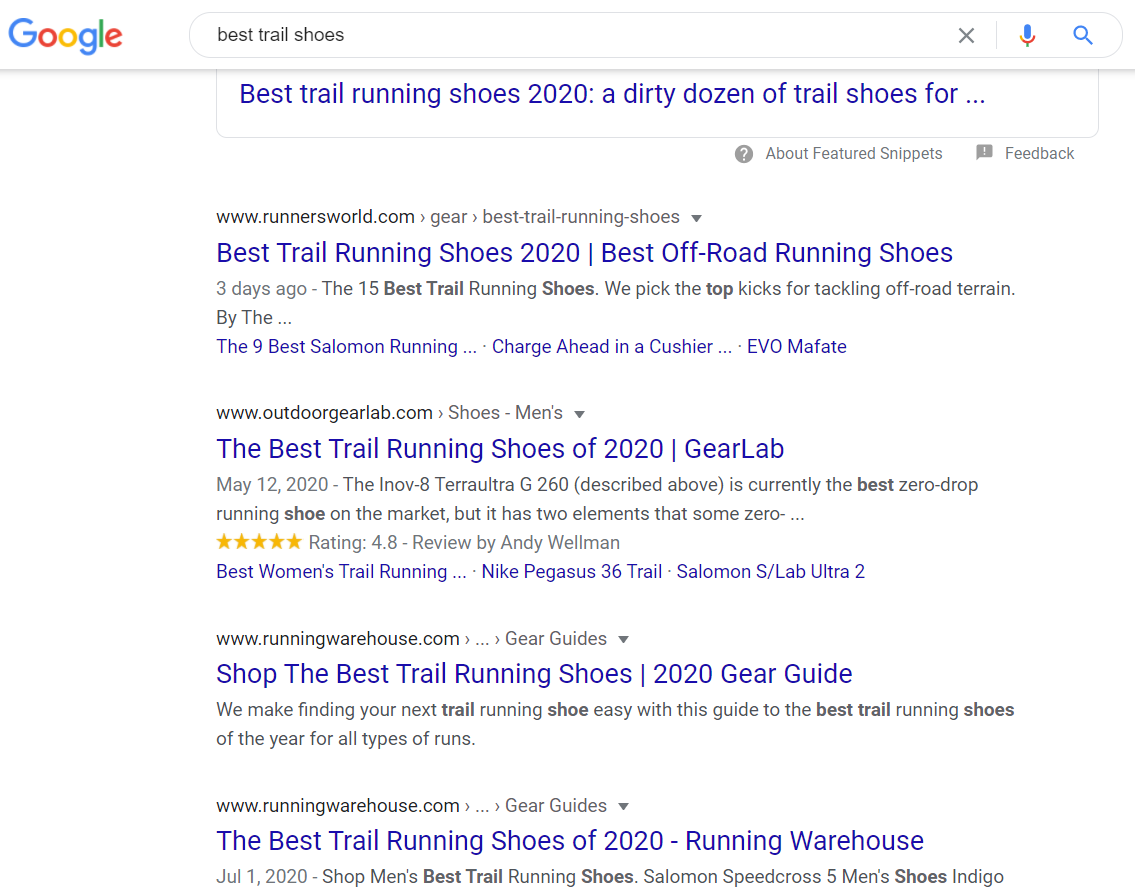The height and width of the screenshot is (895, 1135).
Task: Click the 'Jul 1, 2020' snippet text
Action: click(x=261, y=877)
